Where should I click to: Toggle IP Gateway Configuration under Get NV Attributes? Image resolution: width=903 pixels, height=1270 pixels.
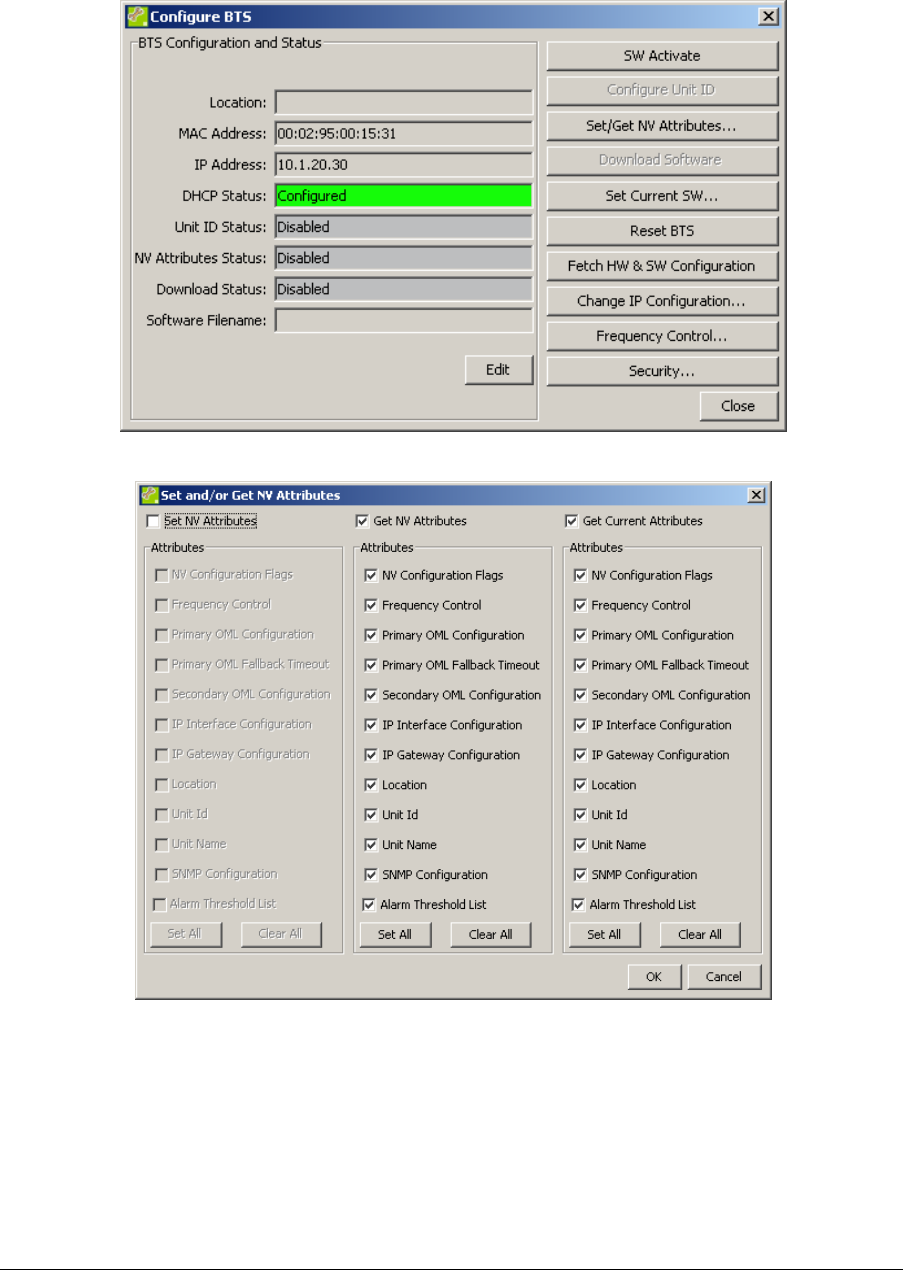point(371,756)
